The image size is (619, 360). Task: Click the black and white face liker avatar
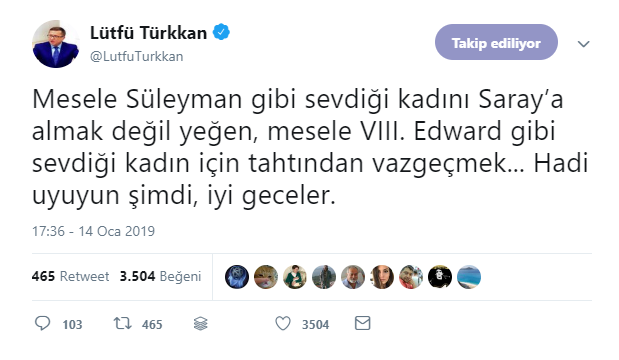[440, 277]
